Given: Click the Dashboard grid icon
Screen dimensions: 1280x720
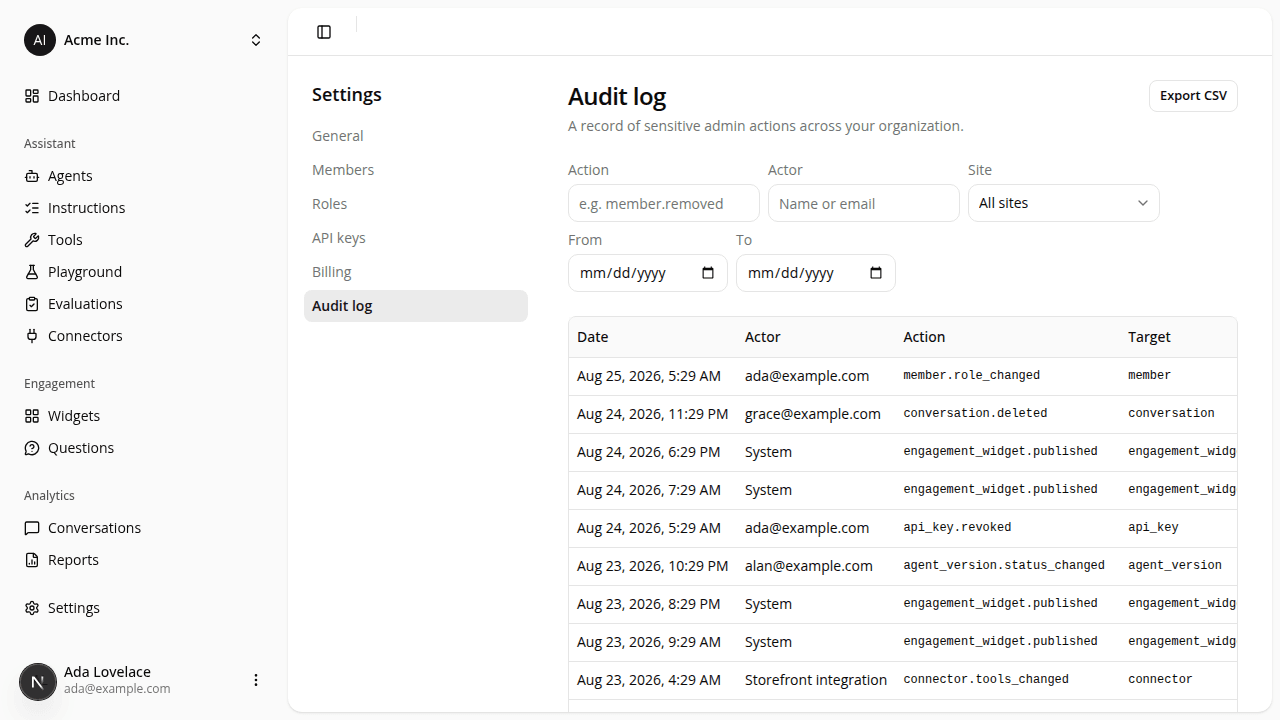Looking at the screenshot, I should [32, 96].
